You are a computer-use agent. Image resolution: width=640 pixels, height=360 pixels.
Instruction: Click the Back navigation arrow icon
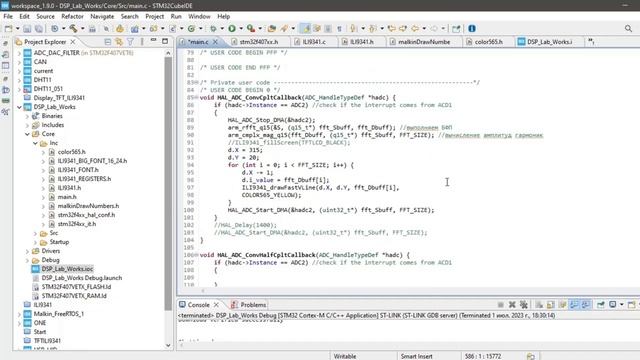[415, 29]
